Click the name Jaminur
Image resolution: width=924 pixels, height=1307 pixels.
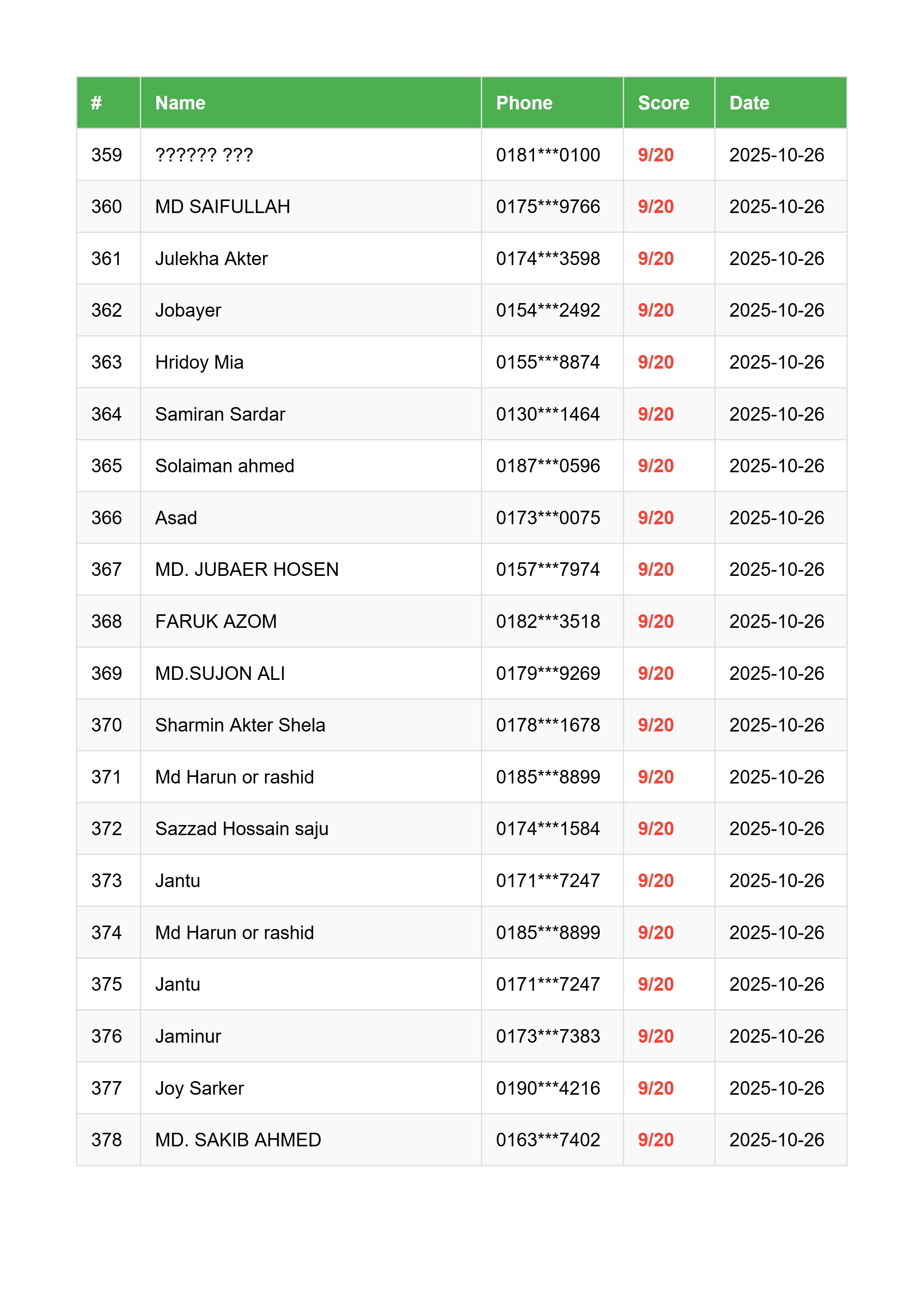coord(188,1037)
